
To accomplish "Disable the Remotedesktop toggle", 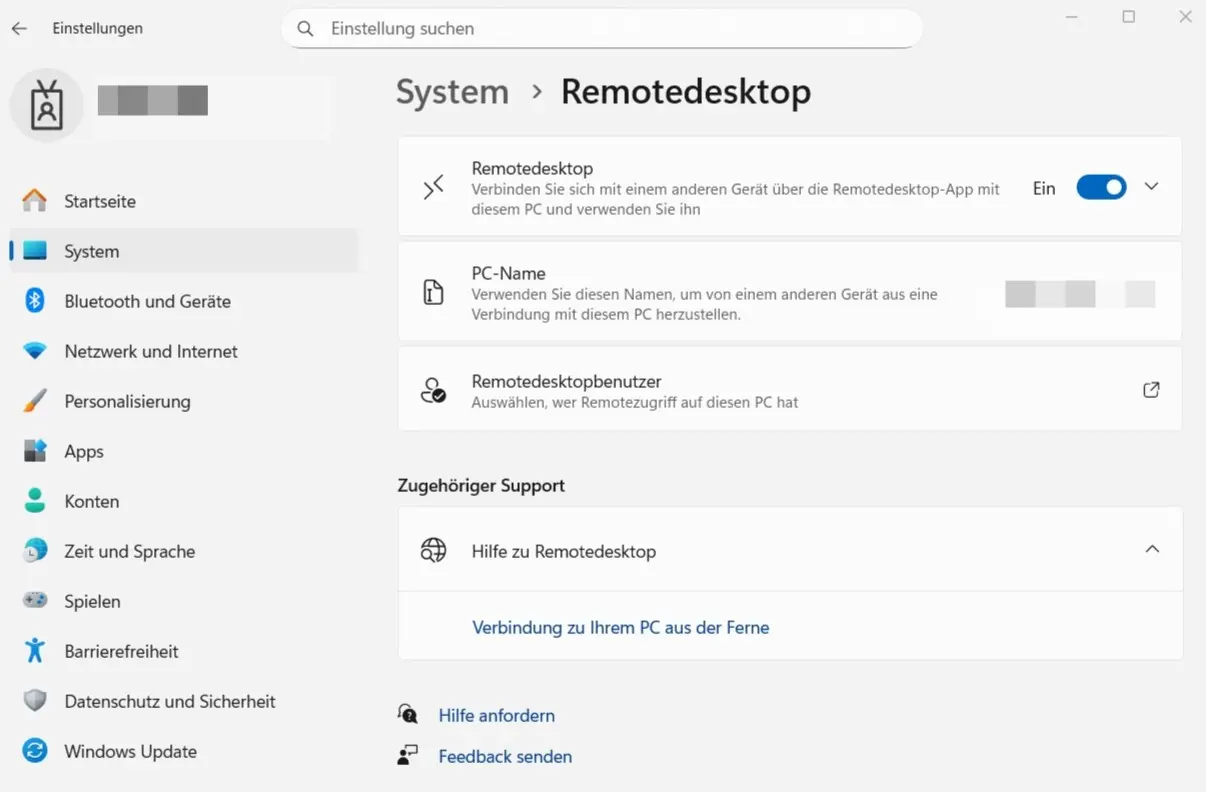I will (x=1101, y=187).
